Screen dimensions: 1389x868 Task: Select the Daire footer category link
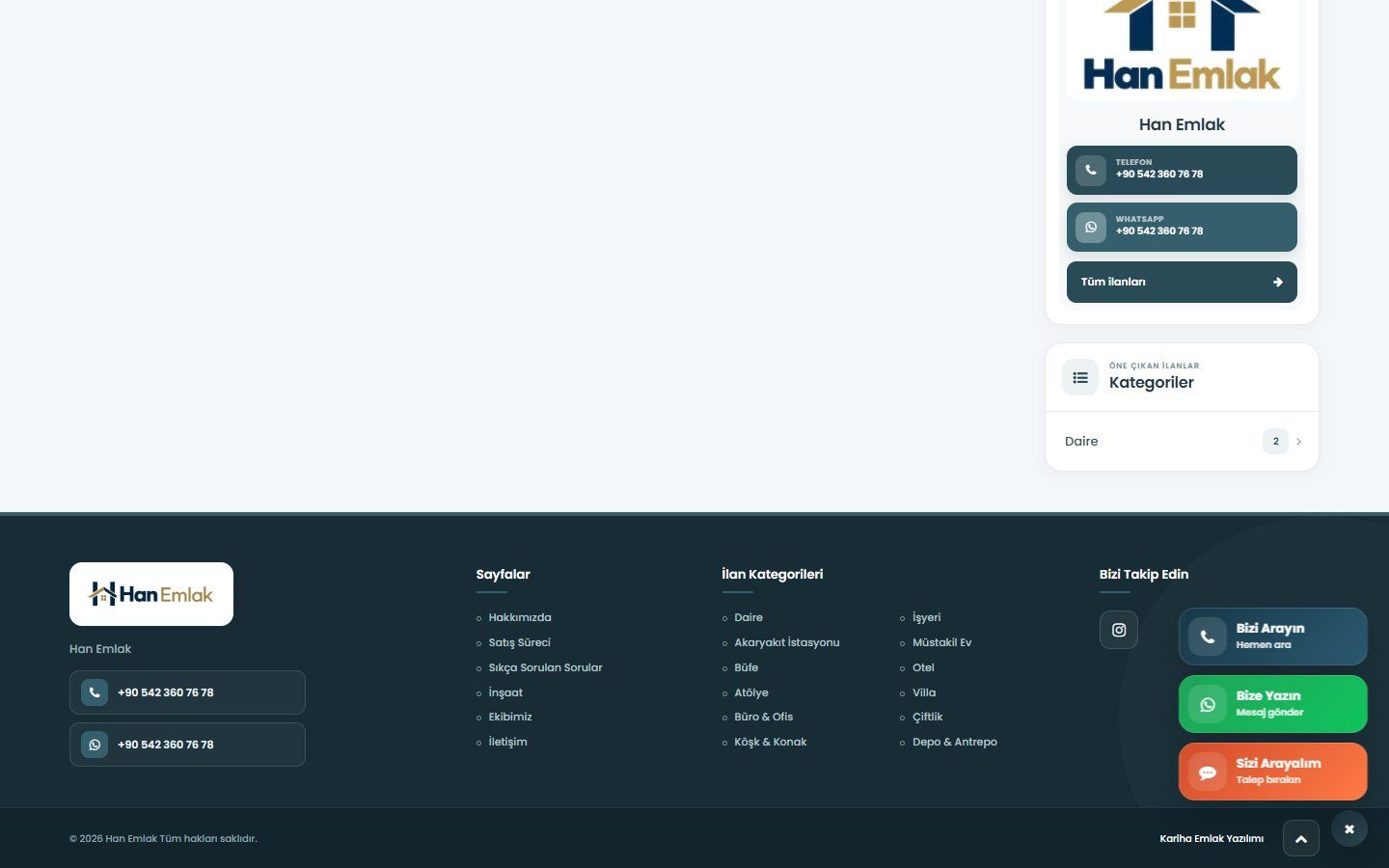click(x=749, y=617)
